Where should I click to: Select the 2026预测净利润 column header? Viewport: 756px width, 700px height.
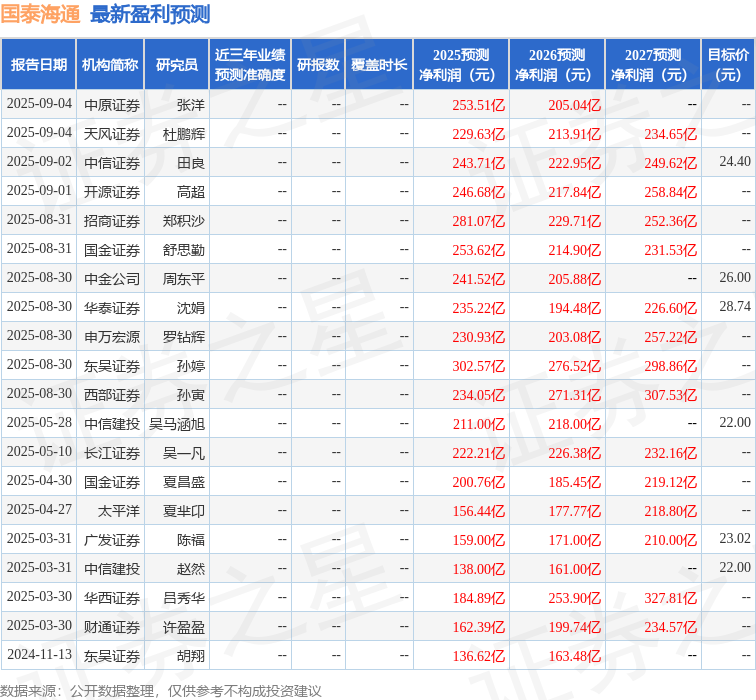557,65
